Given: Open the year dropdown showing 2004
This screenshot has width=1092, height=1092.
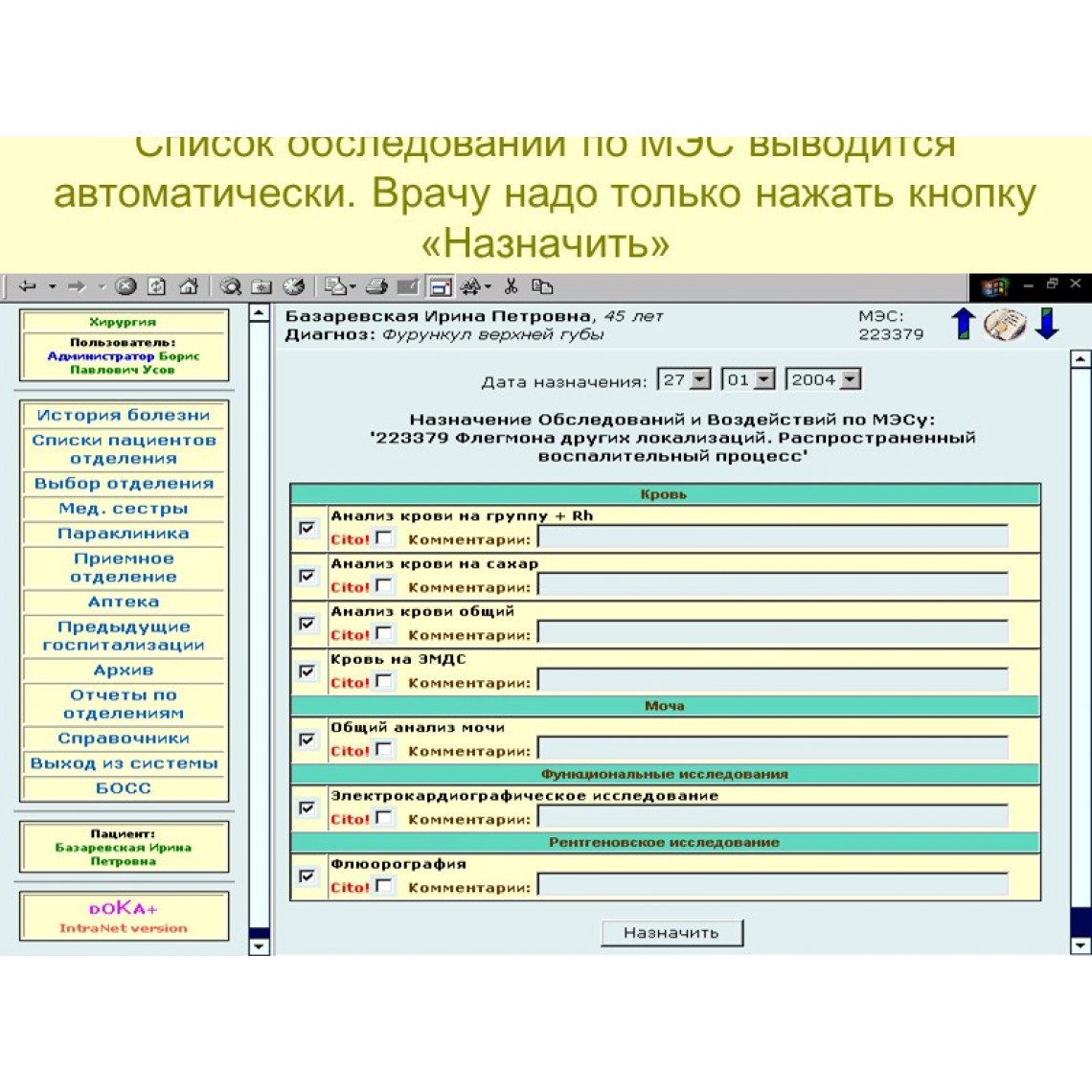Looking at the screenshot, I should [x=851, y=379].
